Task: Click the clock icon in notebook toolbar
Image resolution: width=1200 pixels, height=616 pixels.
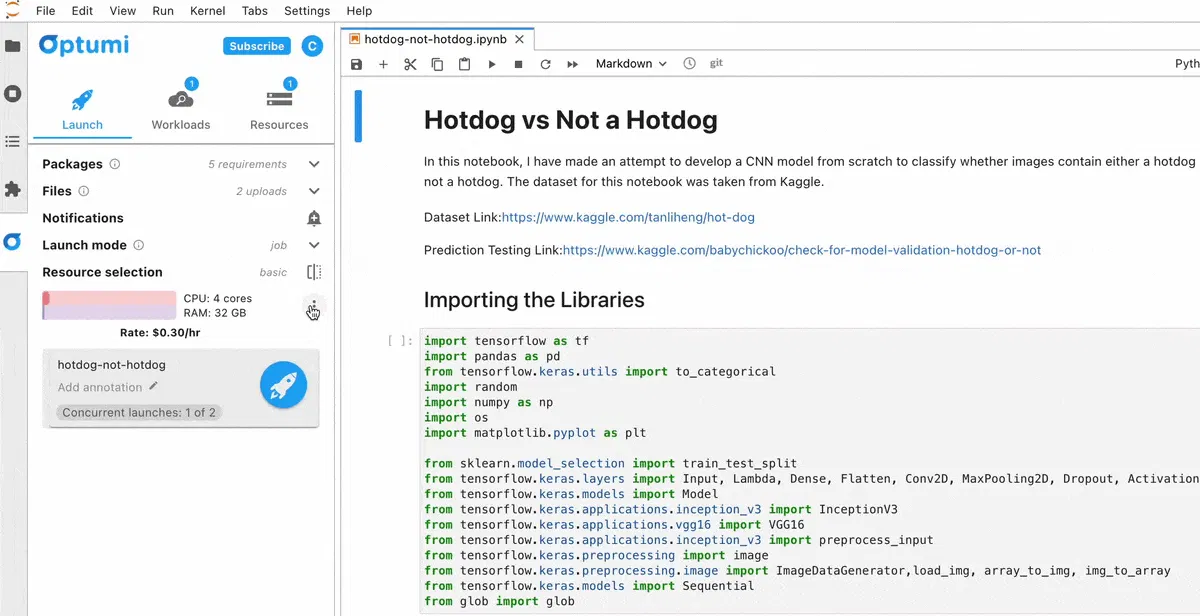Action: 689,64
